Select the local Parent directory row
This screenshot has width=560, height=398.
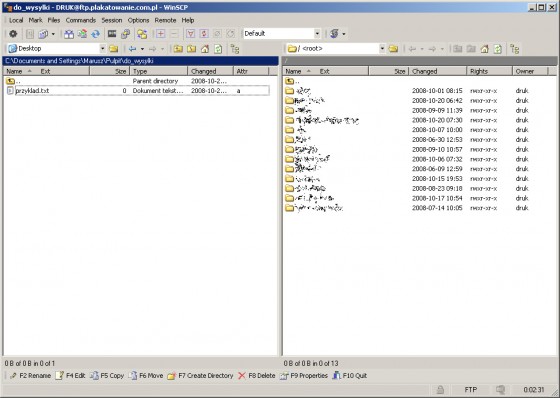[x=138, y=81]
